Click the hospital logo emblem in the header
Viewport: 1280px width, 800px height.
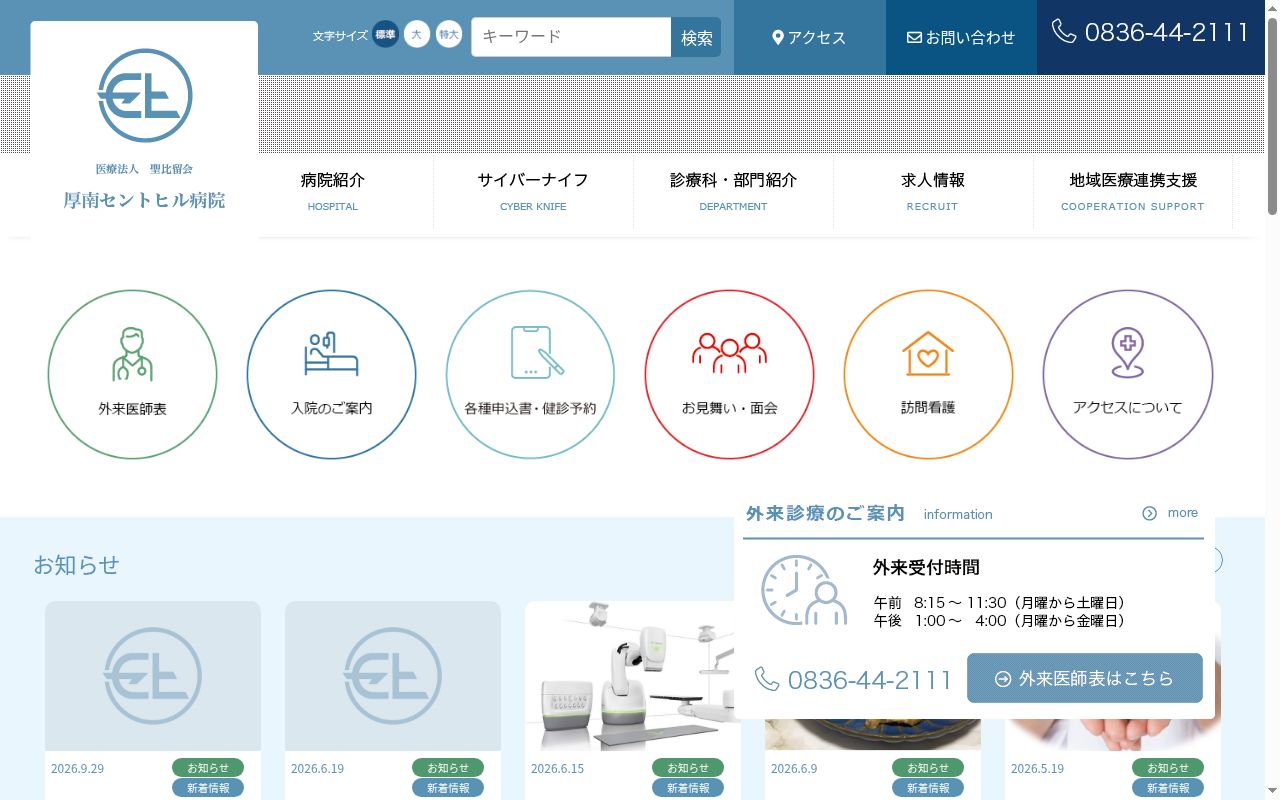click(x=145, y=96)
